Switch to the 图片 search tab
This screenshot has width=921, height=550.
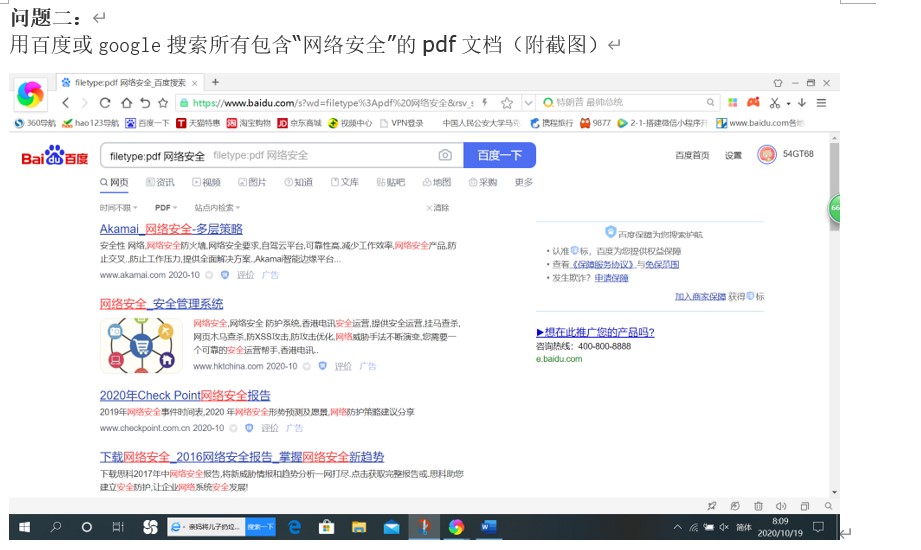point(252,182)
